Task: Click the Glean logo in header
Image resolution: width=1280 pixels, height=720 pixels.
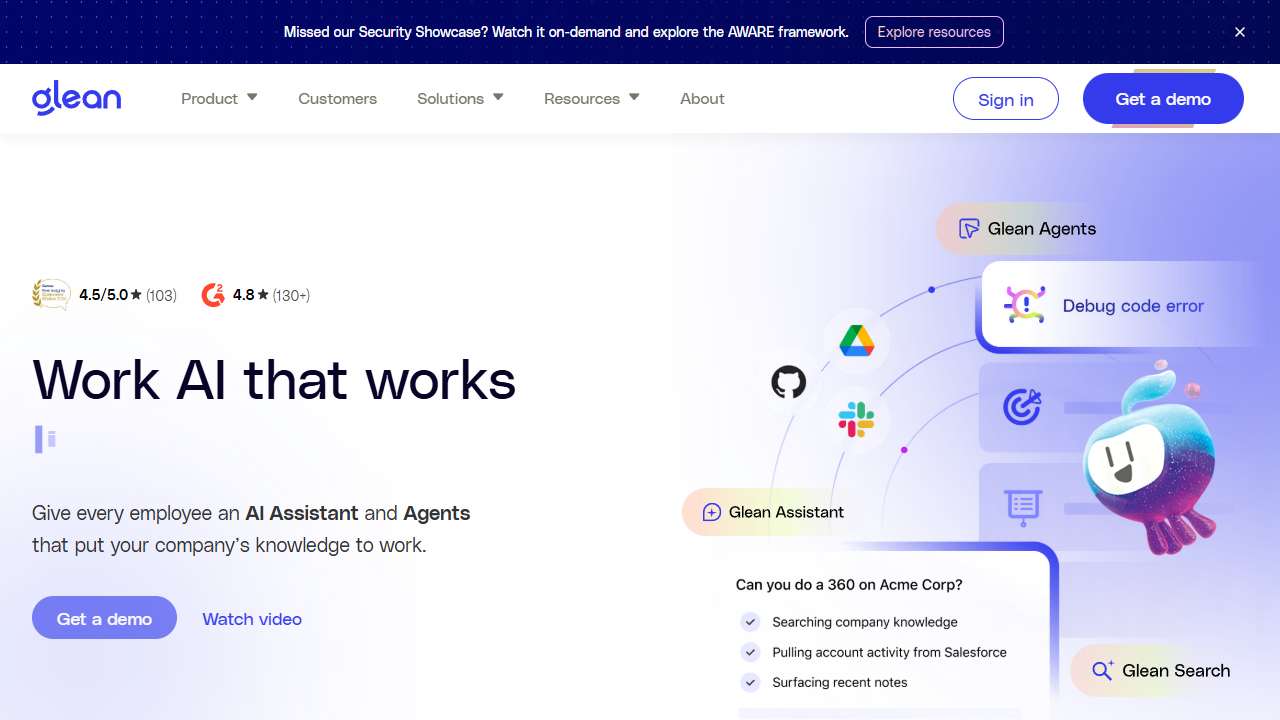Action: coord(76,99)
